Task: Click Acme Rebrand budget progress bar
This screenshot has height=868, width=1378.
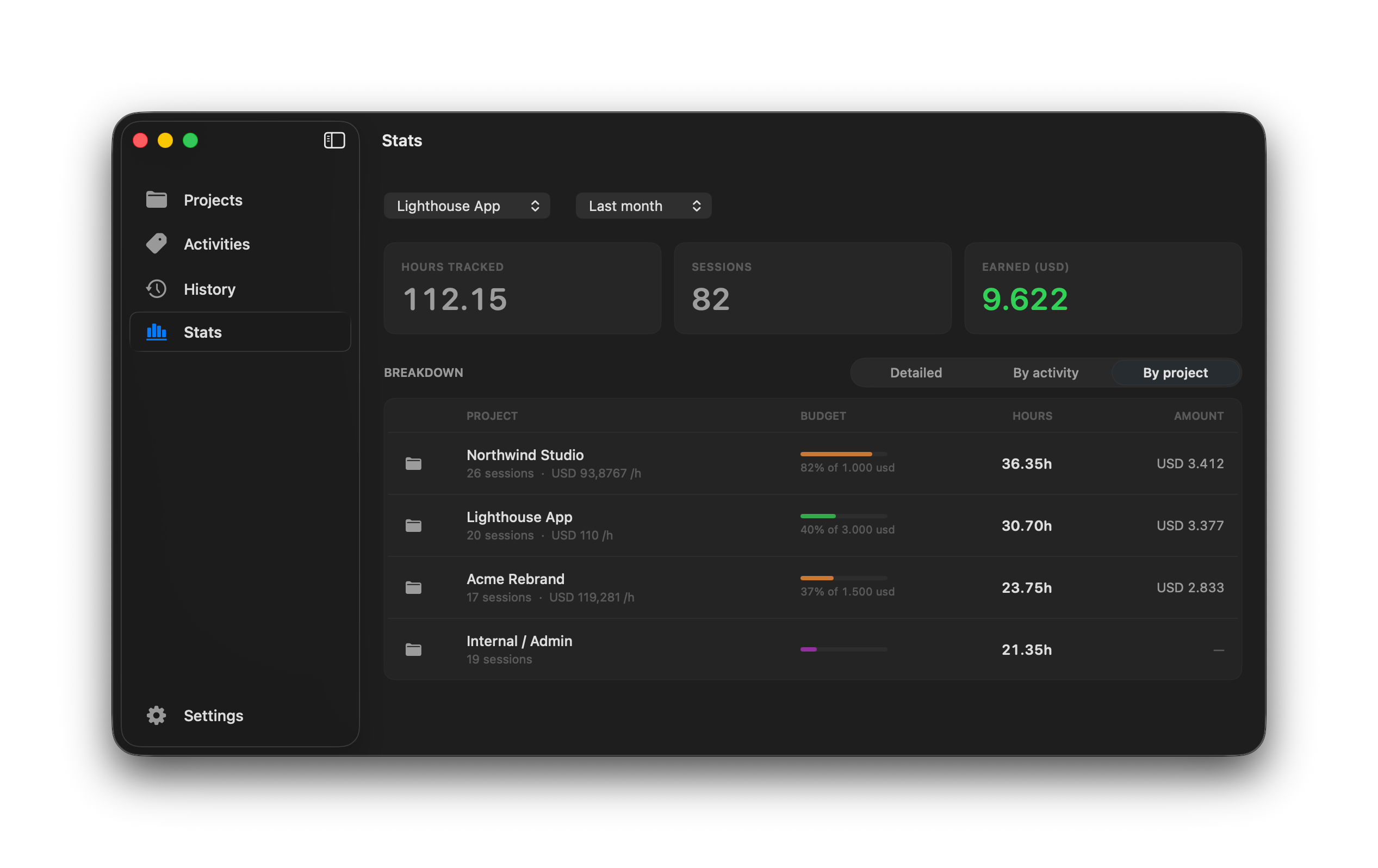Action: [843, 578]
